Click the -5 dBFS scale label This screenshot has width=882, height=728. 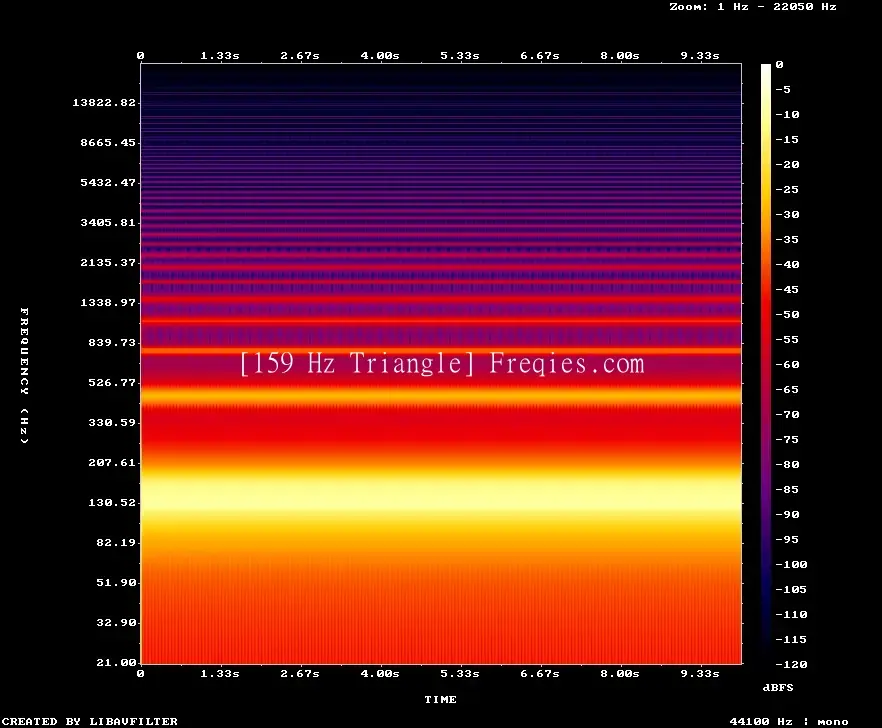pyautogui.click(x=783, y=89)
